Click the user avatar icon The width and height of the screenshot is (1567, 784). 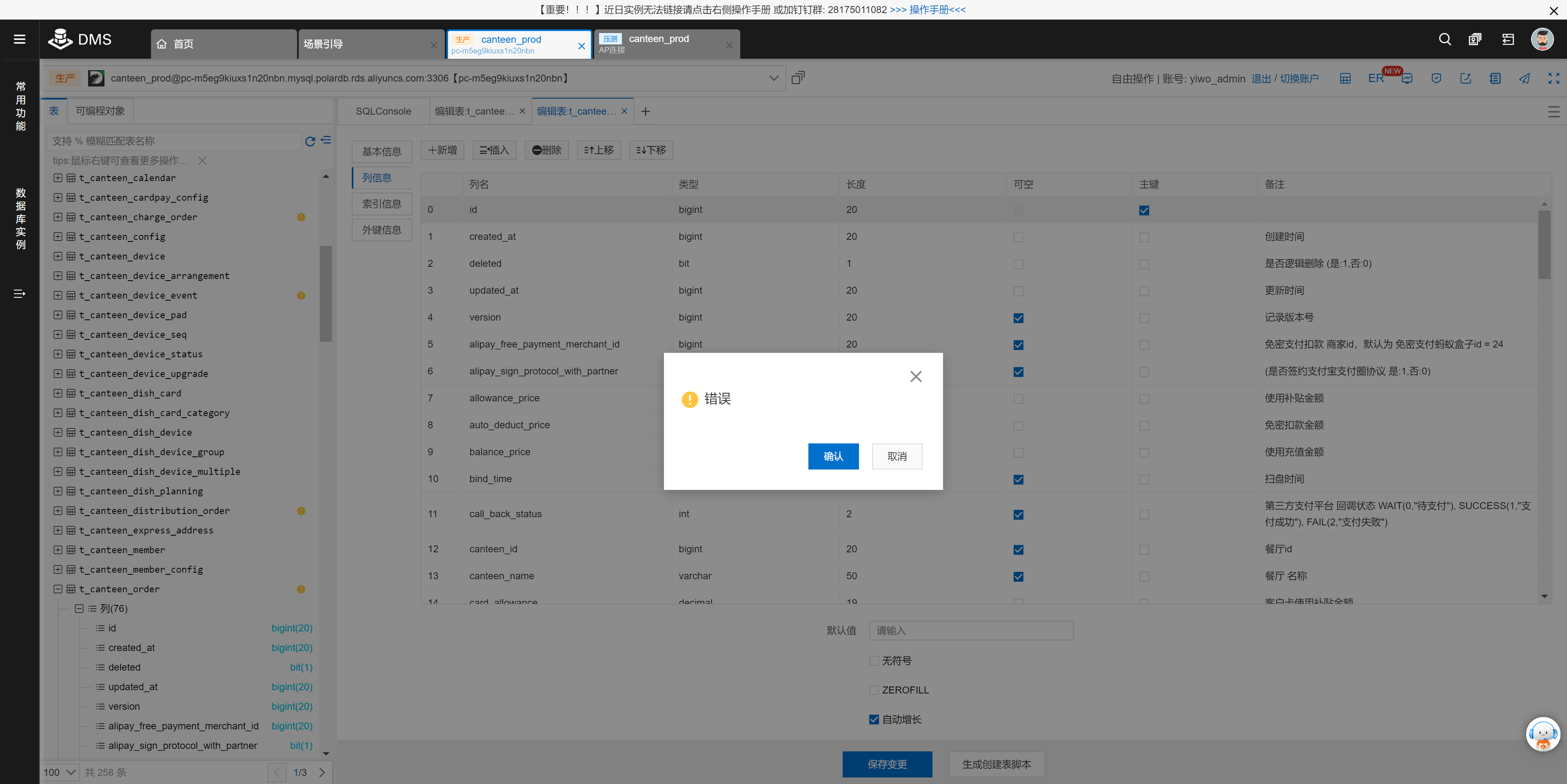pos(1542,40)
